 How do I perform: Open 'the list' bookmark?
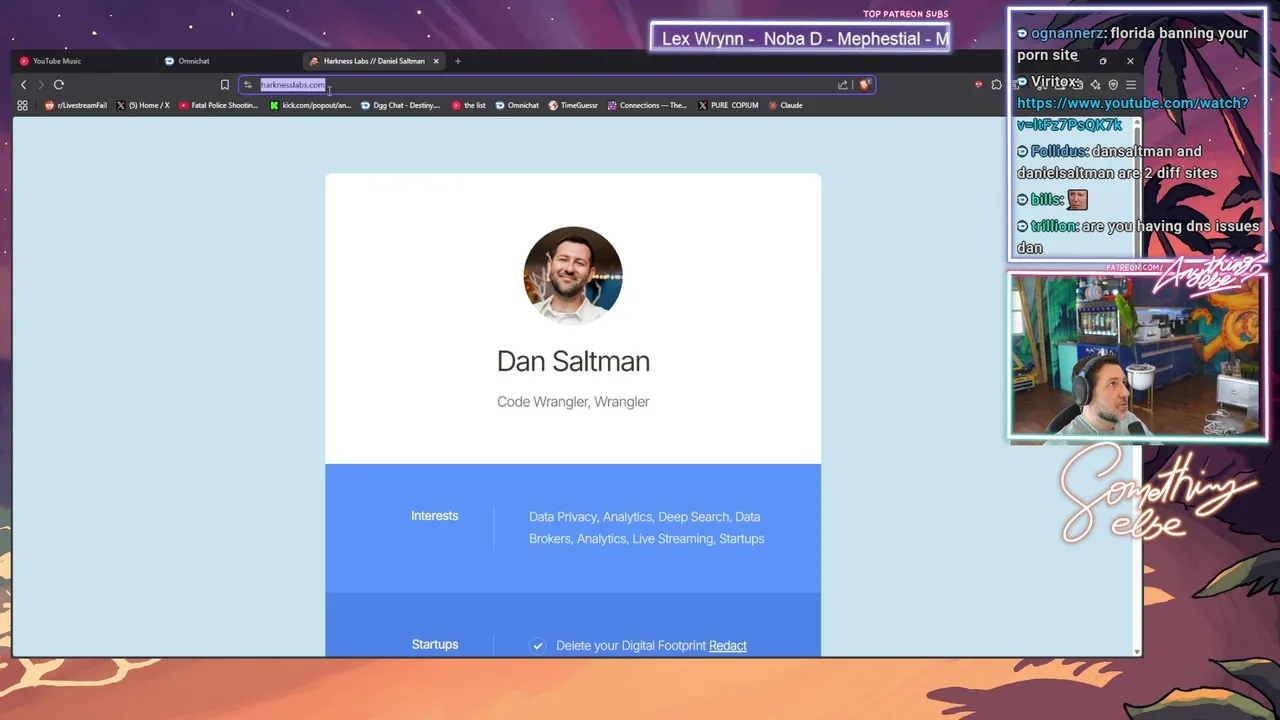pyautogui.click(x=469, y=105)
